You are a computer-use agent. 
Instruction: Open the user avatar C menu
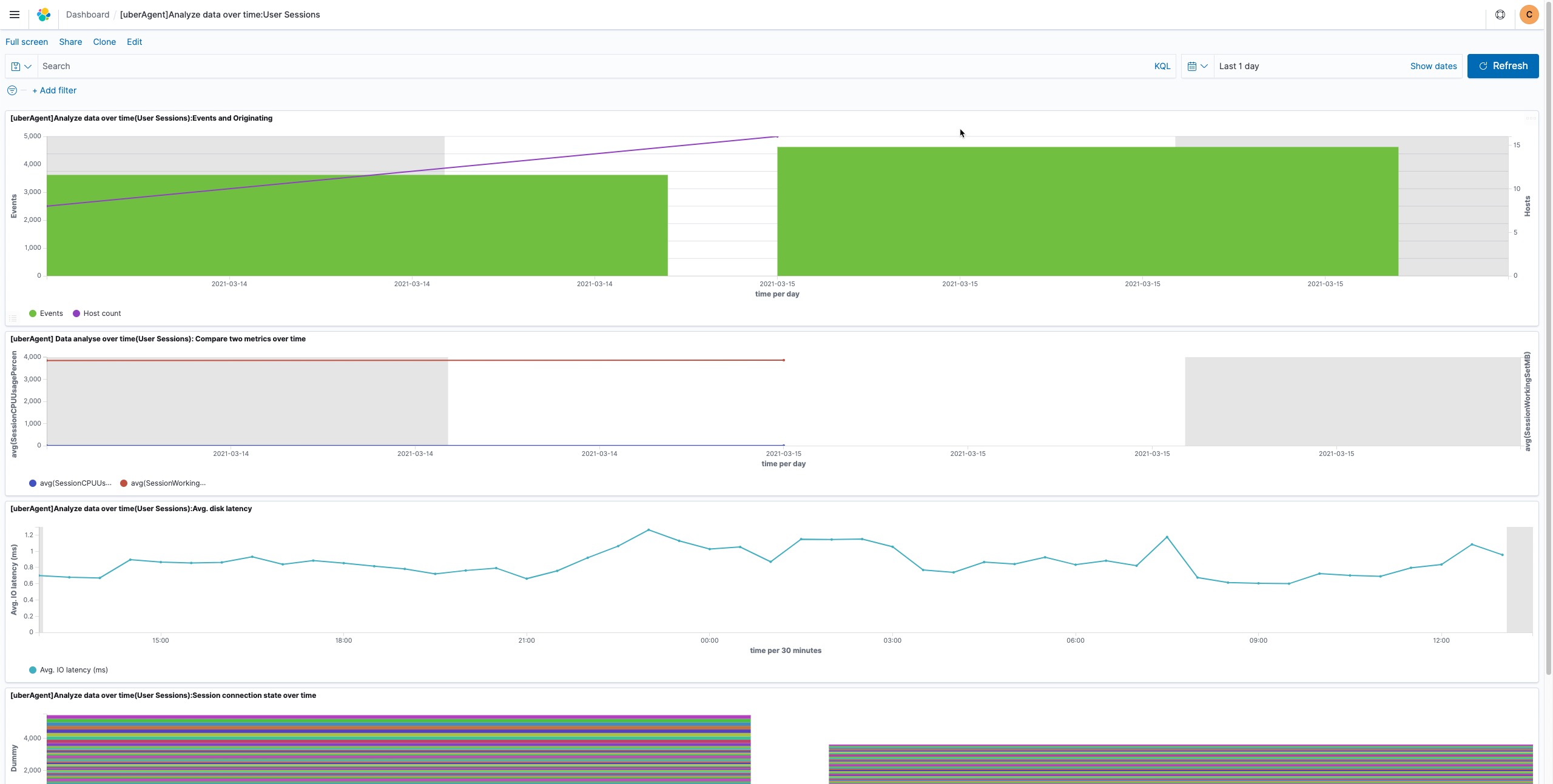coord(1529,15)
